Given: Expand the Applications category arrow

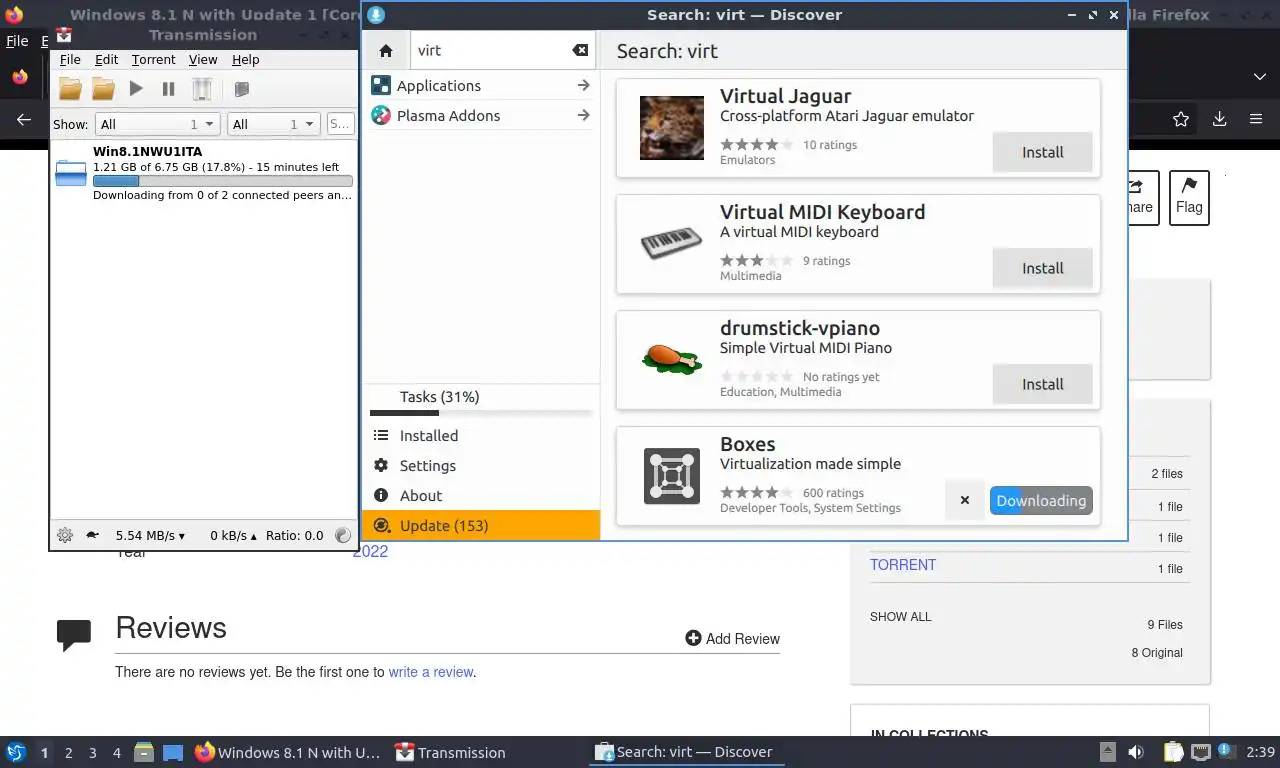Looking at the screenshot, I should tap(583, 85).
